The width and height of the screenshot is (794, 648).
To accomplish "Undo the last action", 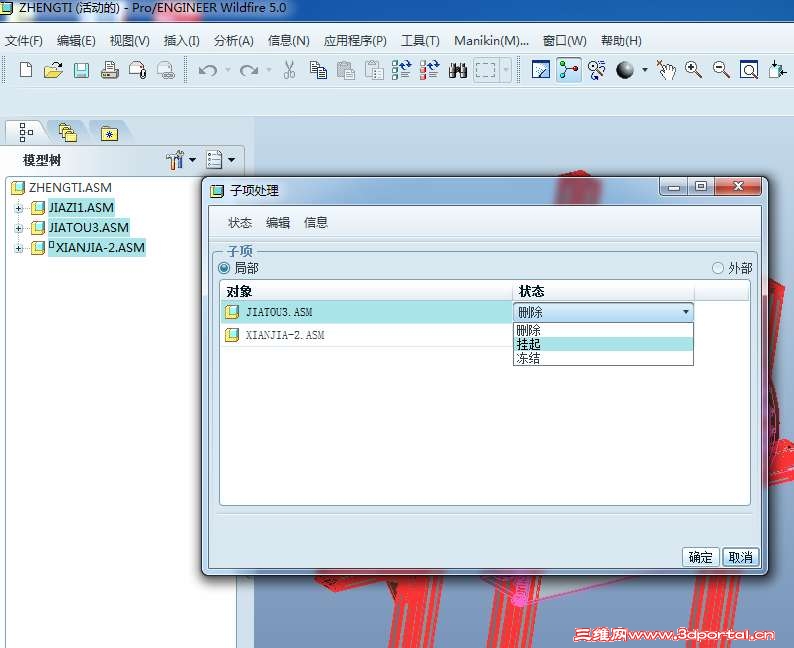I will coord(208,70).
